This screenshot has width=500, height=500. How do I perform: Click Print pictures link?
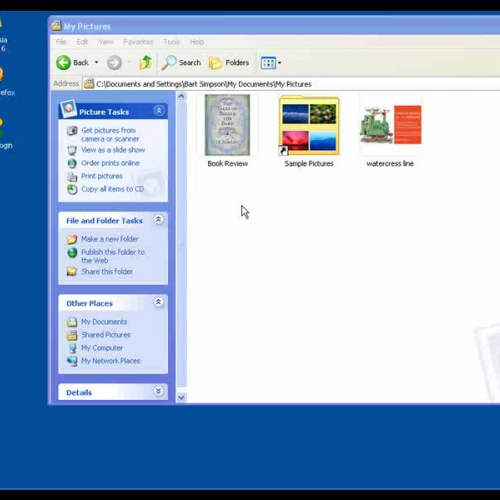102,176
